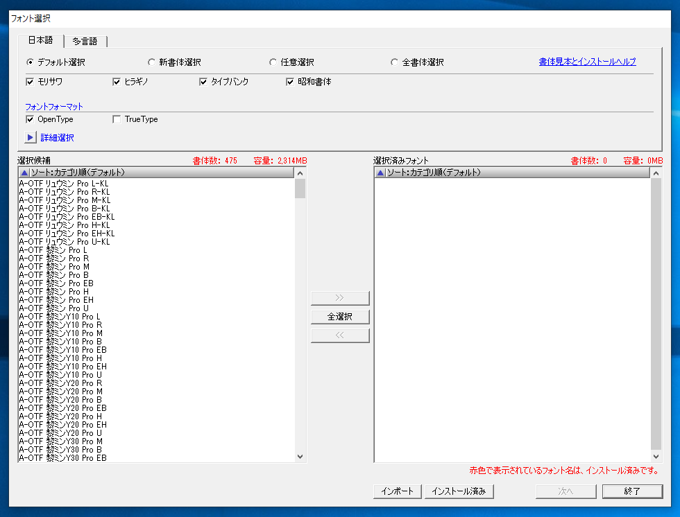Click the << remove fonts button
The image size is (680, 517).
(x=340, y=335)
